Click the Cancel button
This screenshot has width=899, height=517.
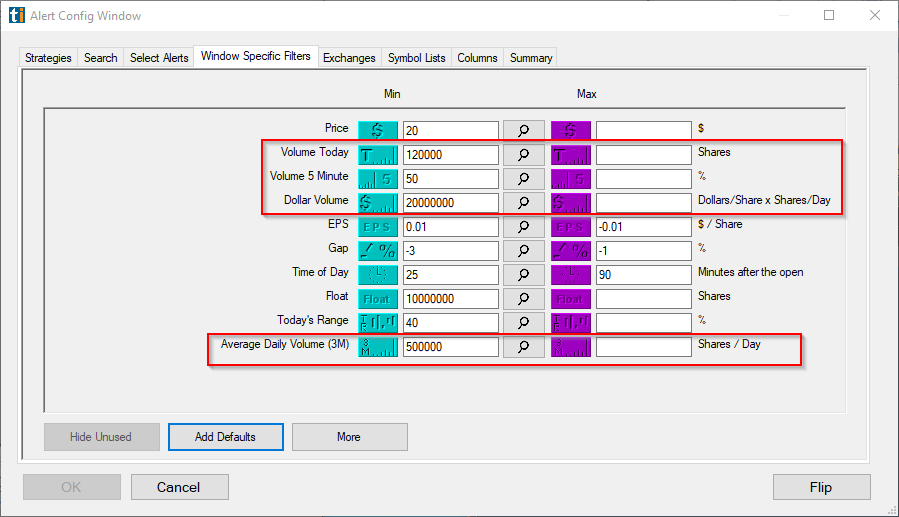click(x=179, y=487)
